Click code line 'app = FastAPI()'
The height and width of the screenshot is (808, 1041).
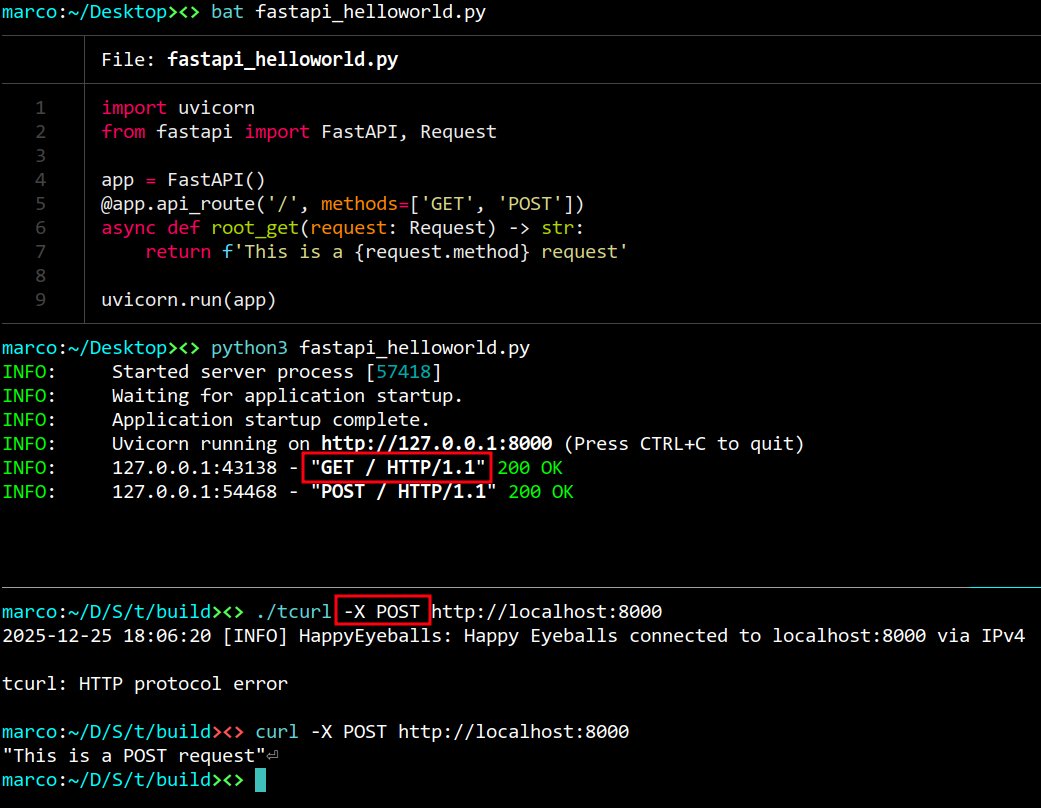183,180
